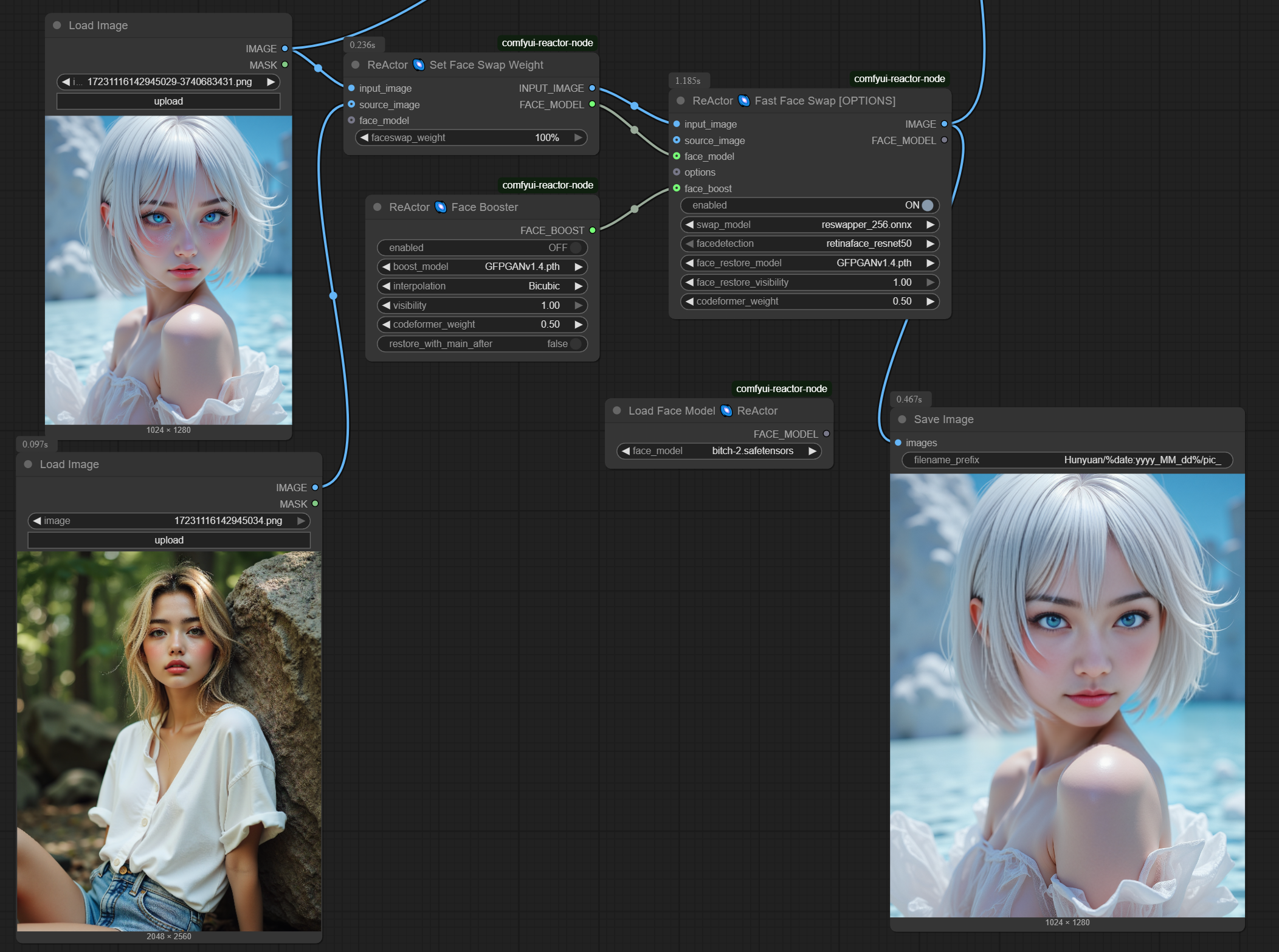Click the images input connector on Save Image
Viewport: 1279px width, 952px height.
[x=898, y=443]
